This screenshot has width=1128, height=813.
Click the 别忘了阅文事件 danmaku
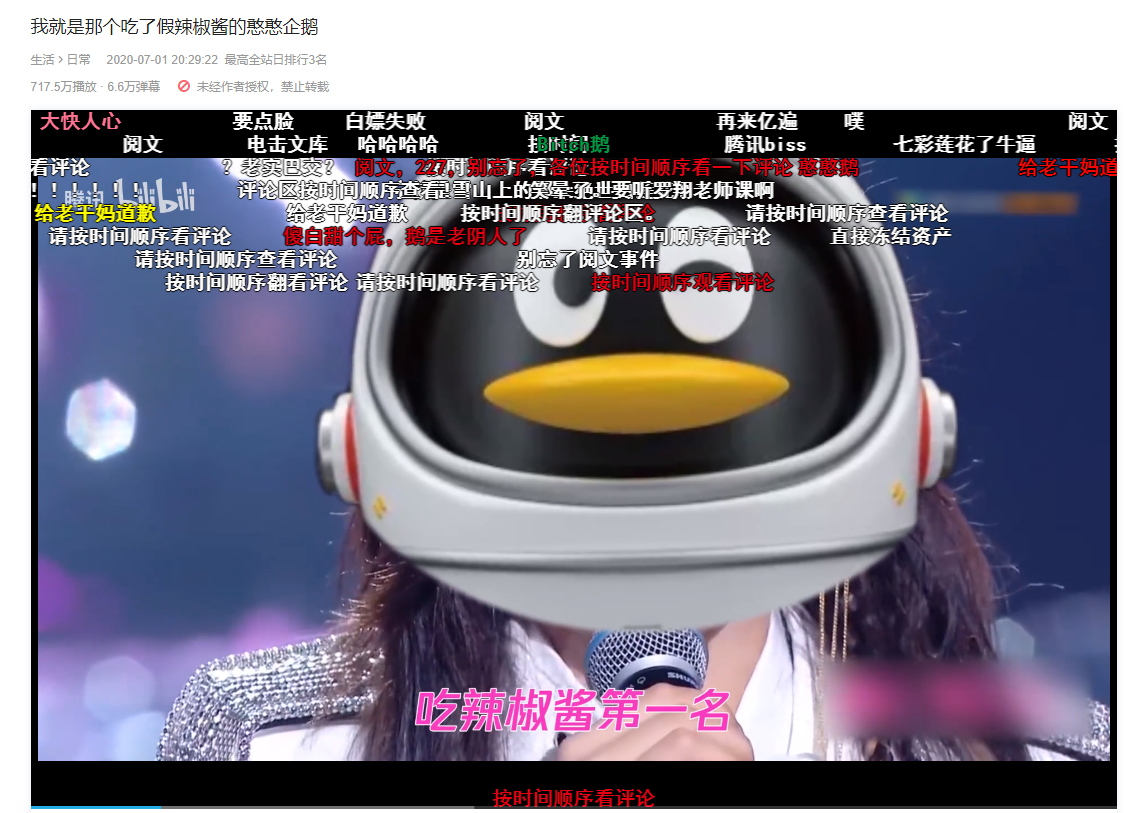(587, 260)
